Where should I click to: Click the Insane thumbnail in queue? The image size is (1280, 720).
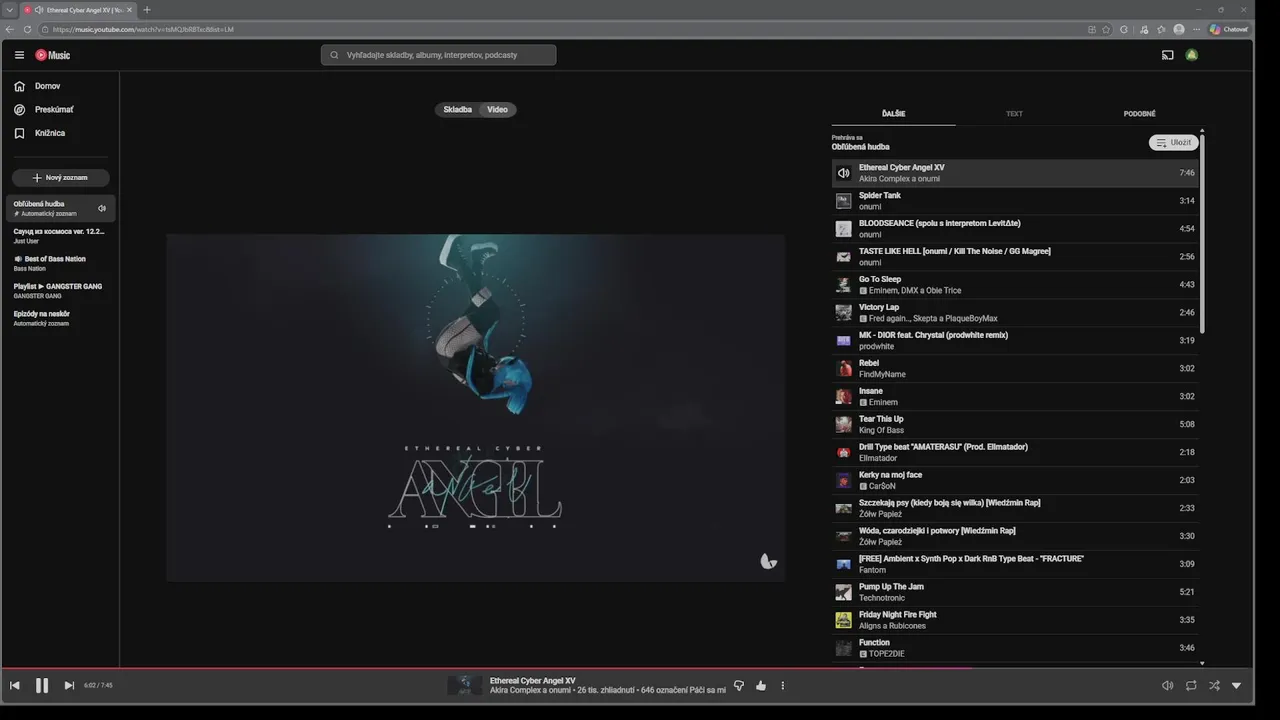(843, 397)
